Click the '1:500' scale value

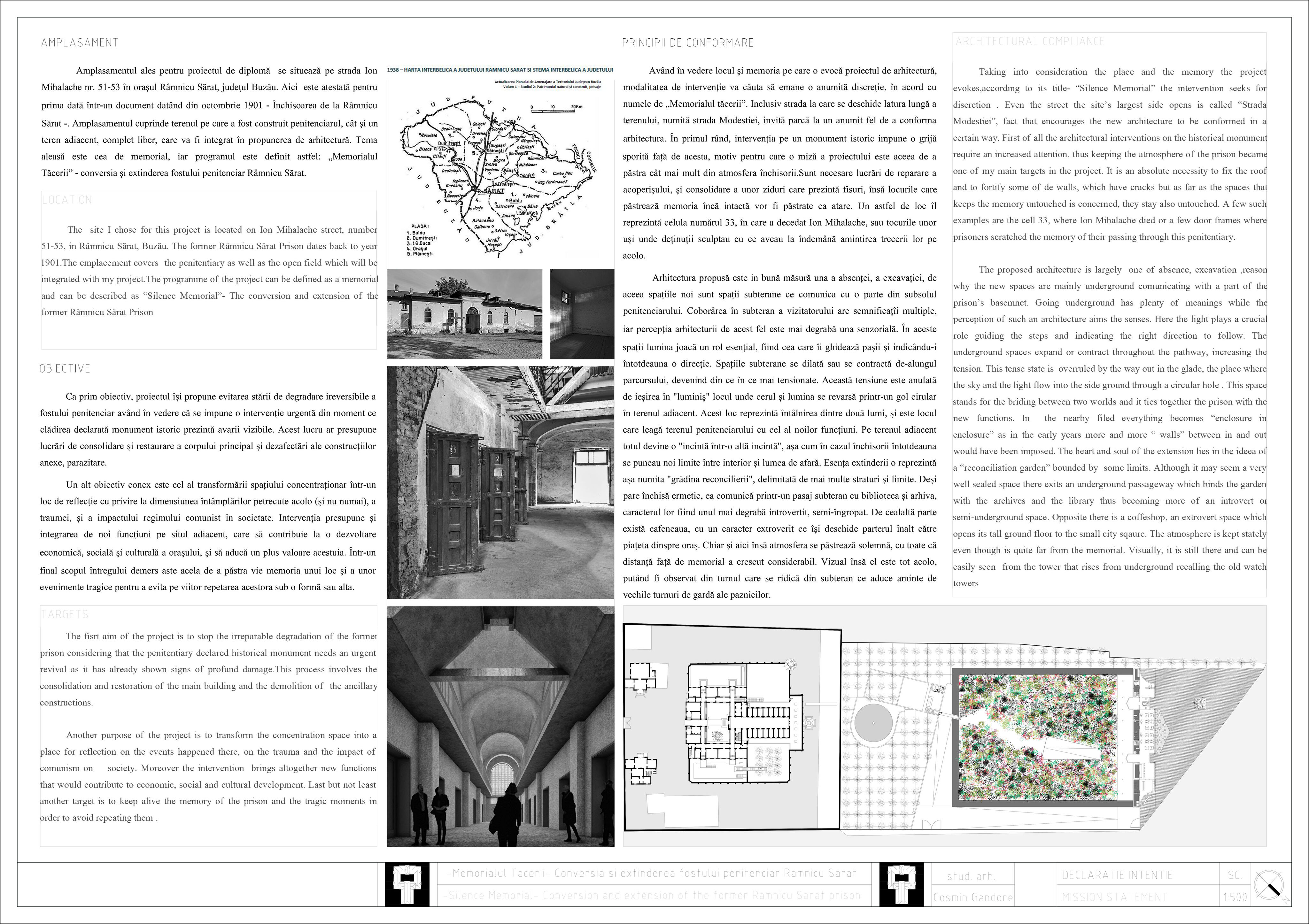[x=1235, y=898]
